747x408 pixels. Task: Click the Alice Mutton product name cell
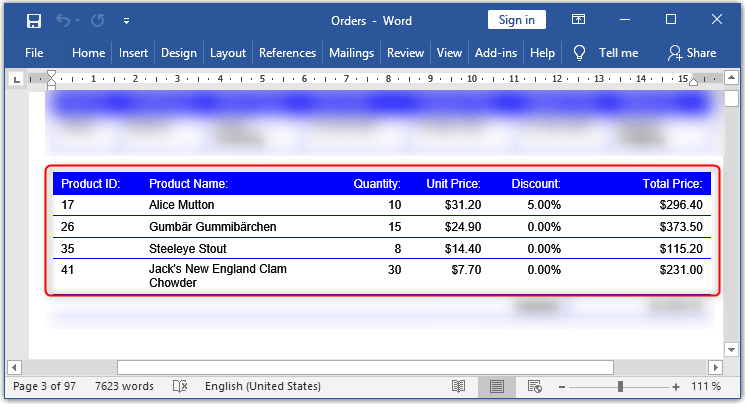pyautogui.click(x=182, y=205)
